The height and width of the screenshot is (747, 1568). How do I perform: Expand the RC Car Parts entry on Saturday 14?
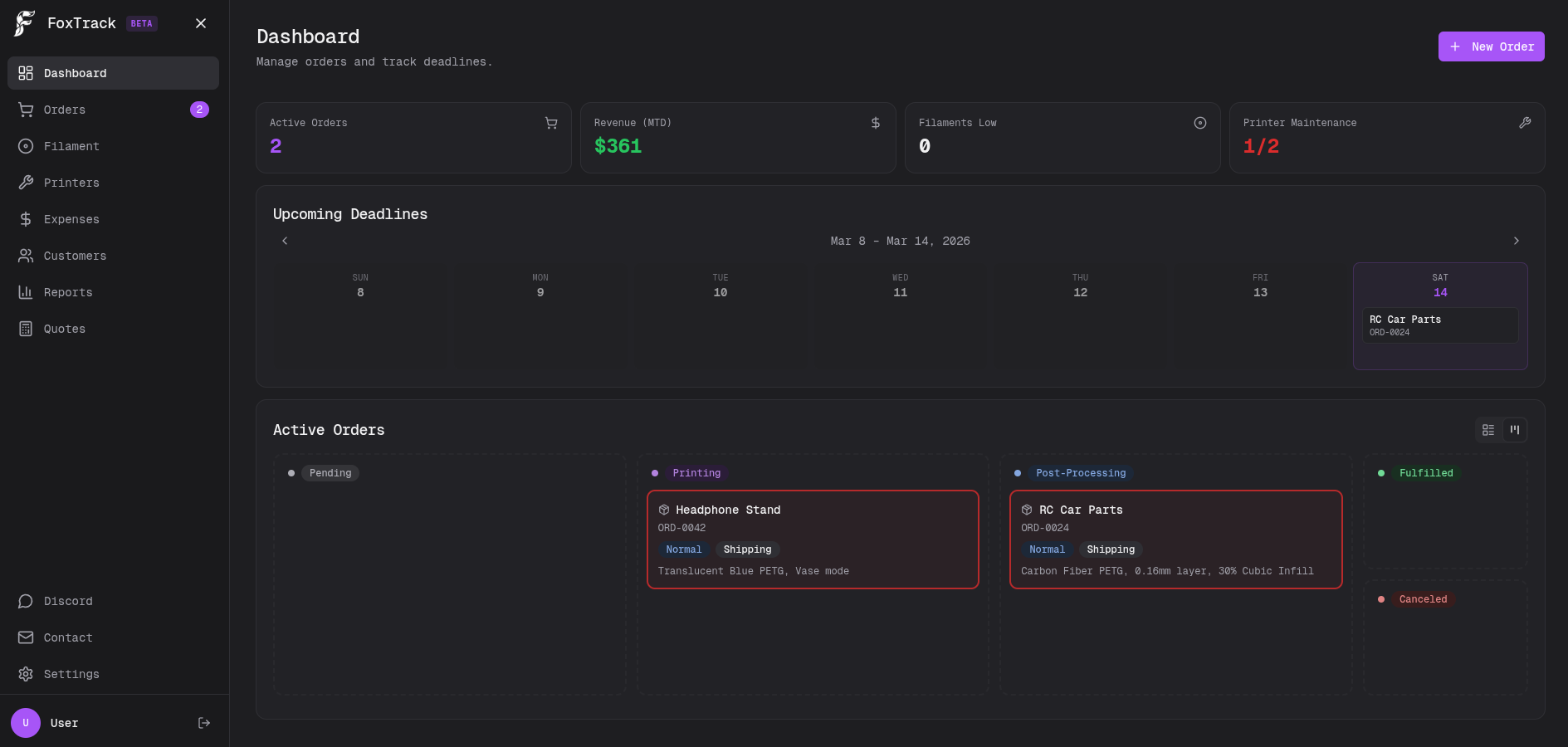pos(1440,325)
